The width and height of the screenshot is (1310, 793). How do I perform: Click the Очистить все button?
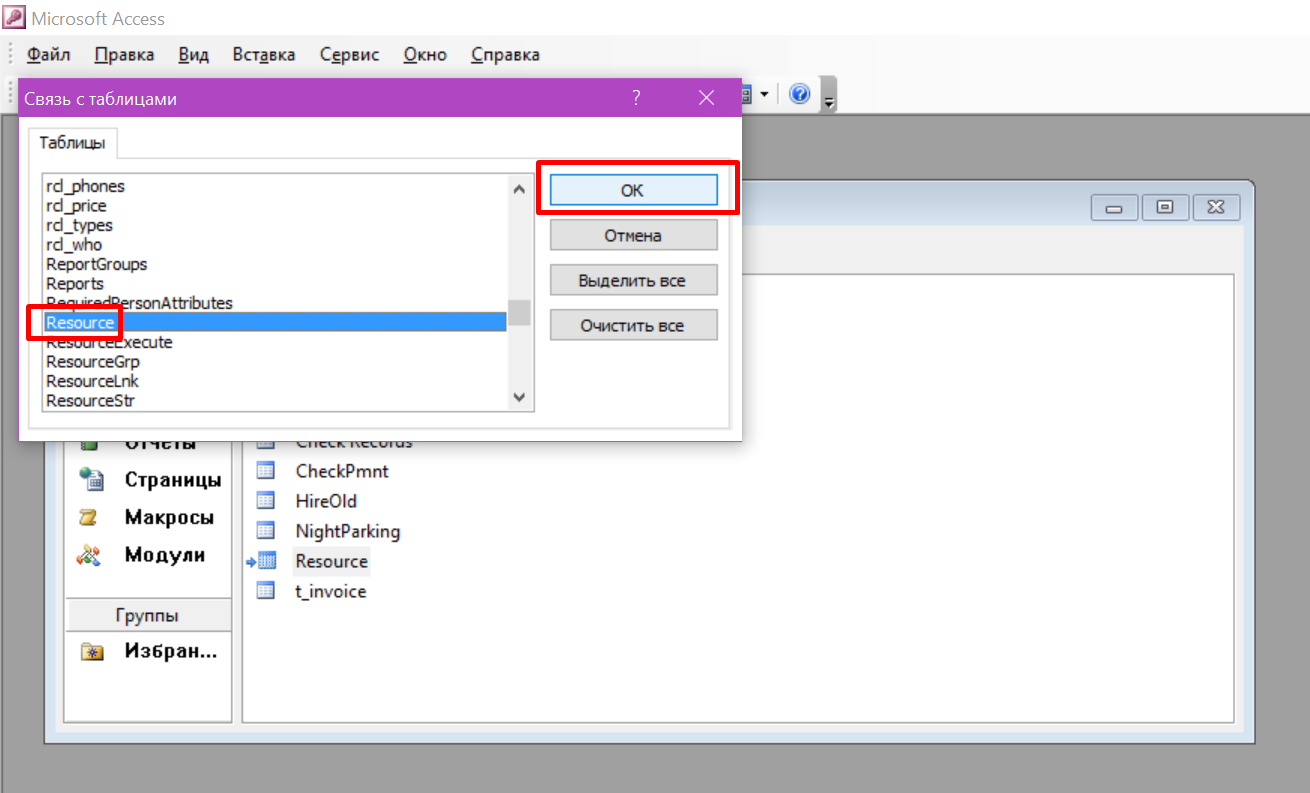coord(633,326)
